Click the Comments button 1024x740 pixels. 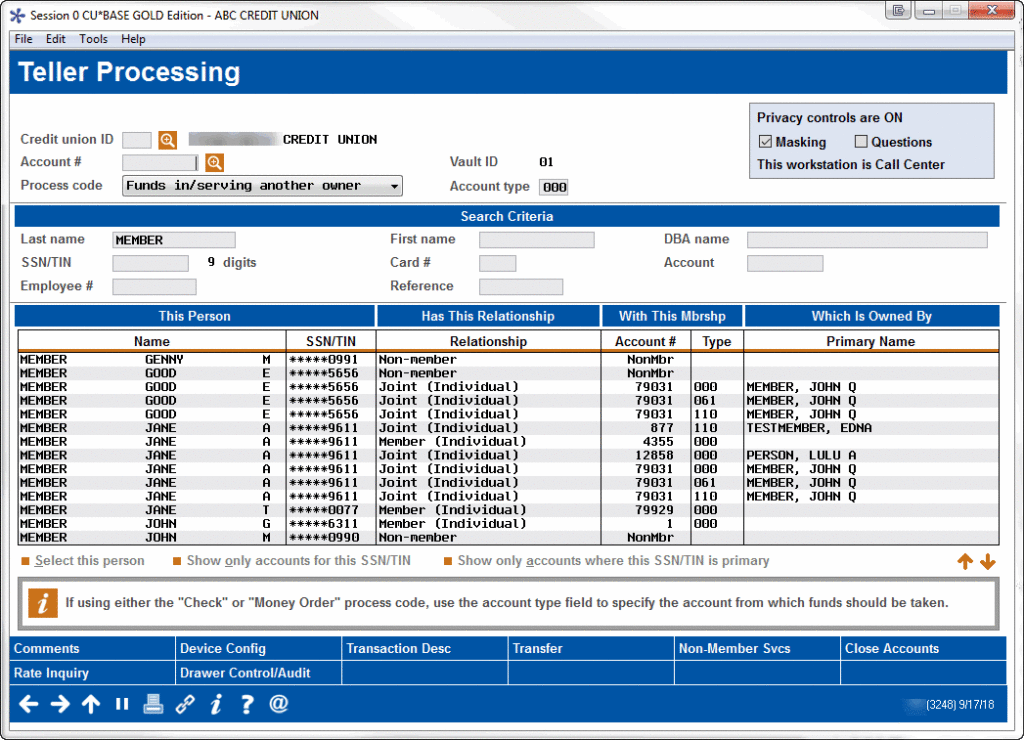[x=92, y=649]
